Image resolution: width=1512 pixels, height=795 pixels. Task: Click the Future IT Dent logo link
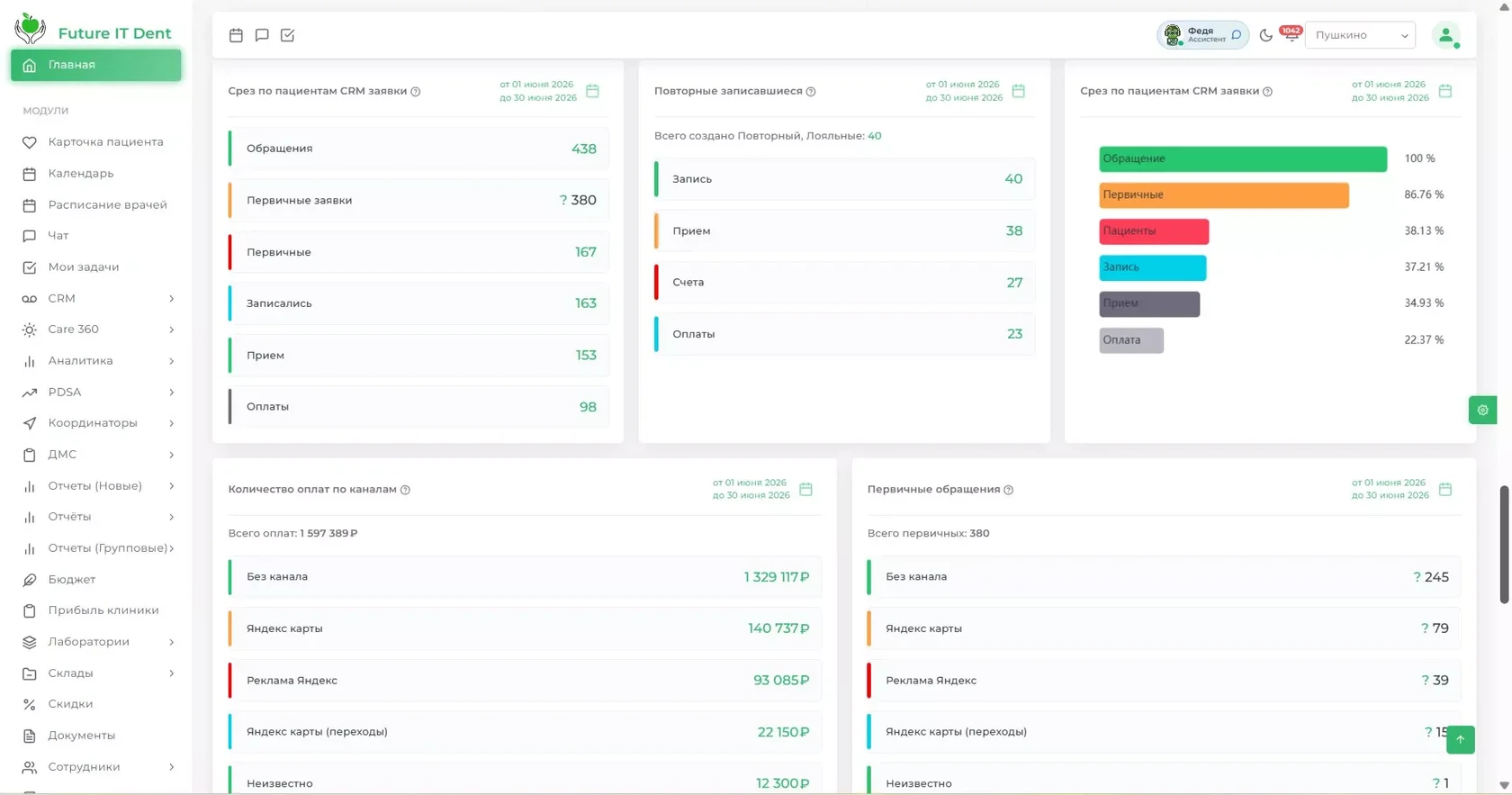pos(93,30)
